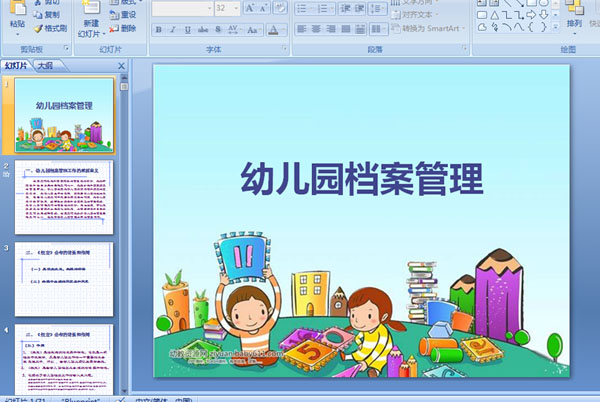The height and width of the screenshot is (402, 600).
Task: Toggle Italic formatting button
Action: [x=173, y=29]
